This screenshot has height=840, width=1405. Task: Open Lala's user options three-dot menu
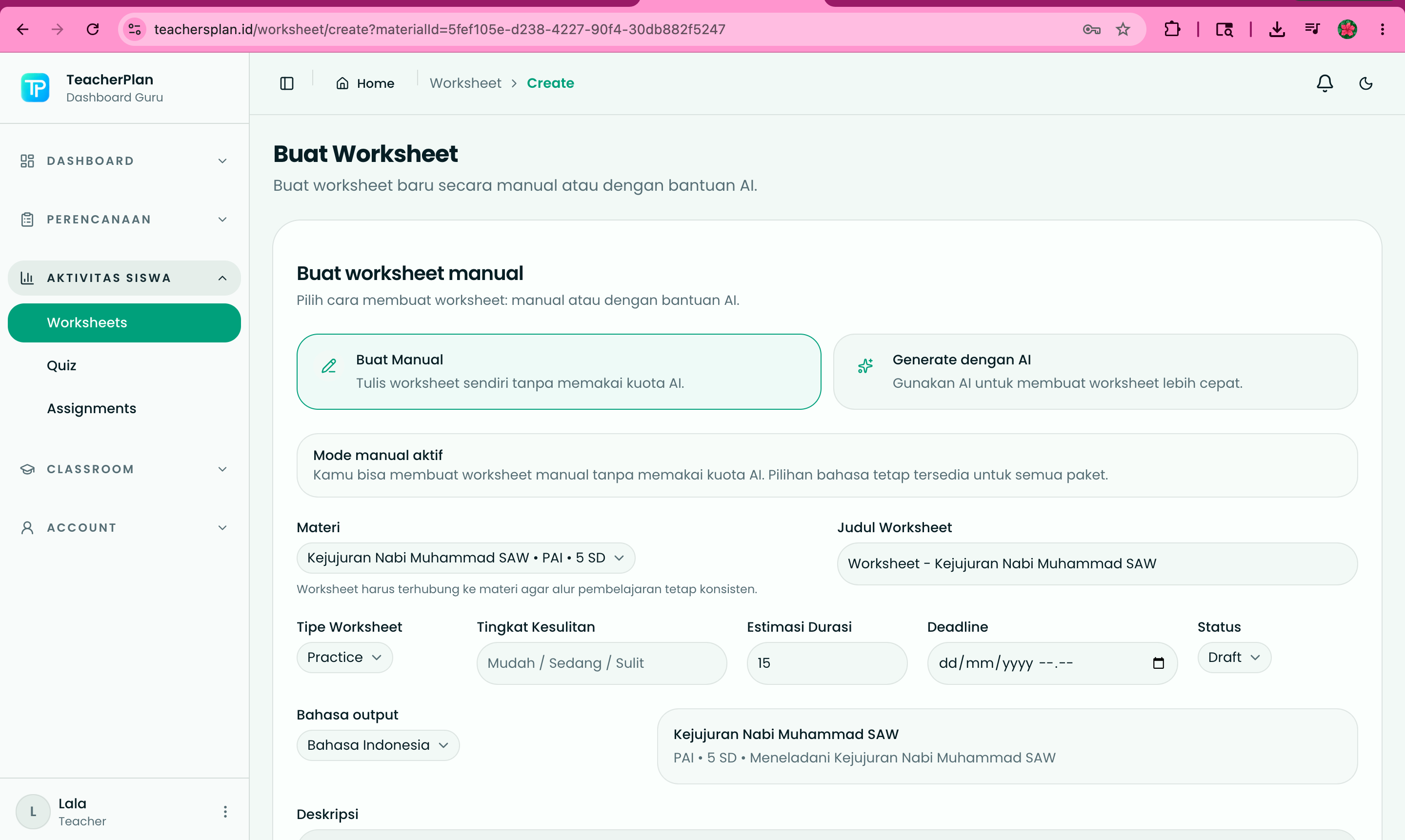225,812
